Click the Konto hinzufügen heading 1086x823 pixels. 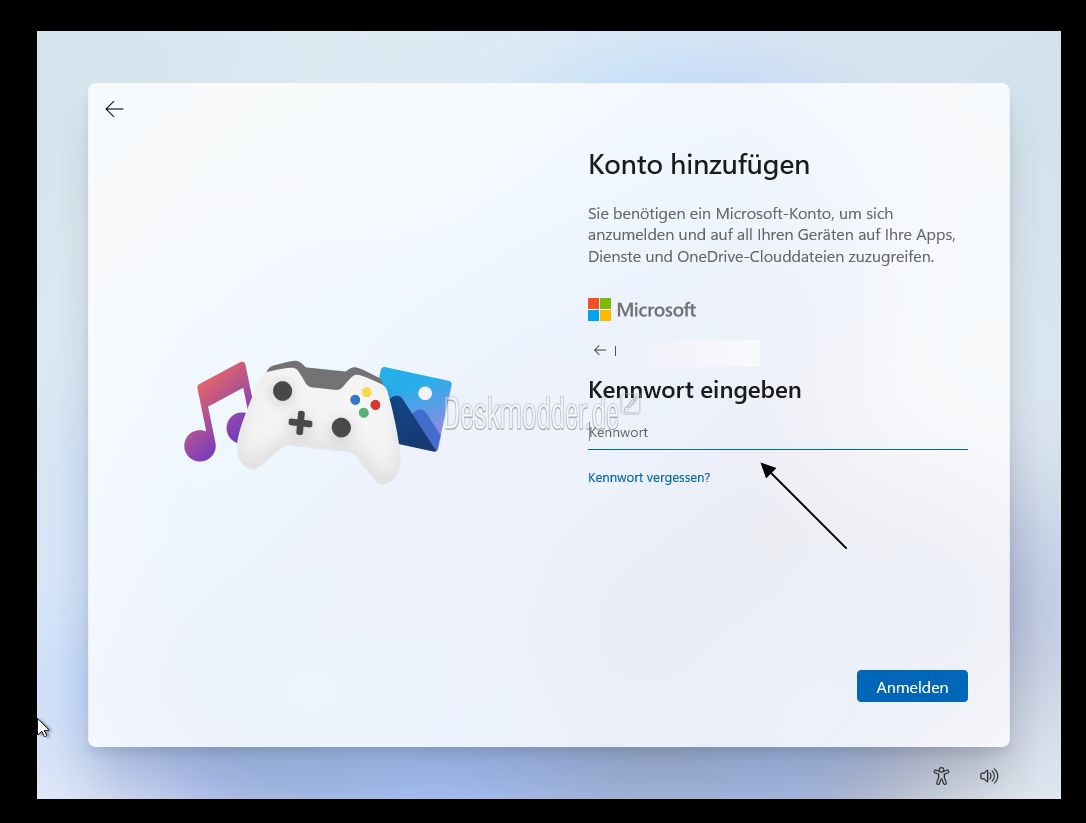click(x=699, y=165)
